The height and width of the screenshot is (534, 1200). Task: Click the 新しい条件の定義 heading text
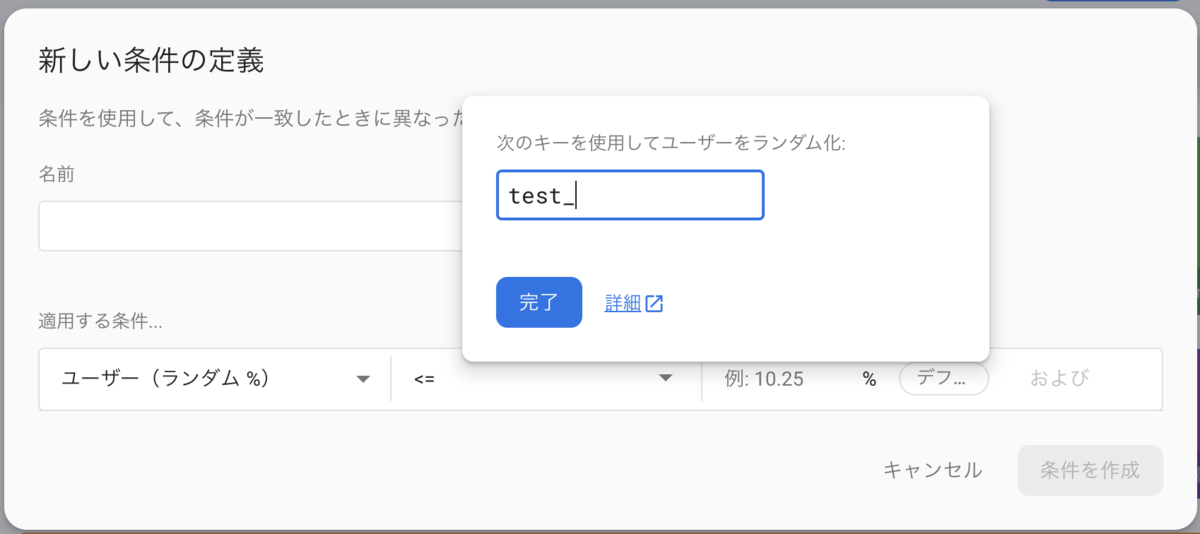coord(151,61)
